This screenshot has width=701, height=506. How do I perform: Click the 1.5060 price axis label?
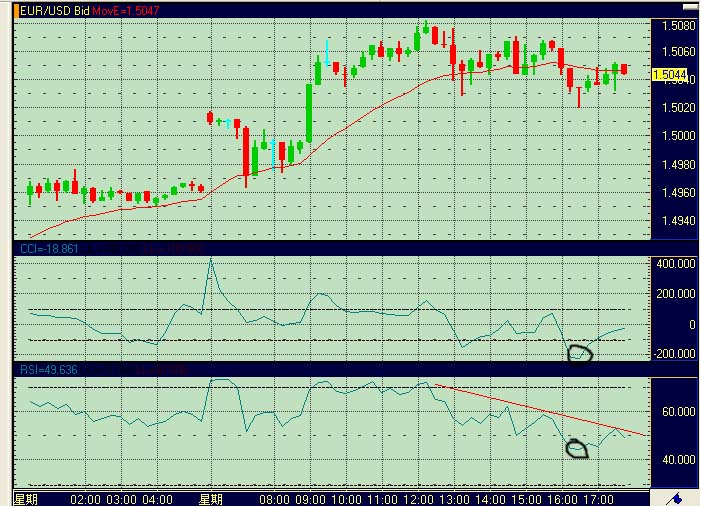click(679, 52)
